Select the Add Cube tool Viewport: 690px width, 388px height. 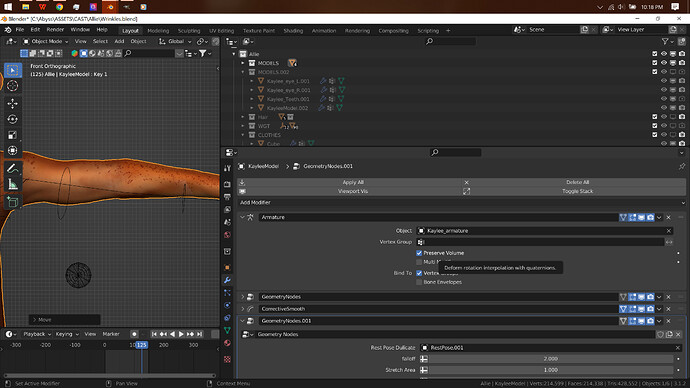point(12,202)
